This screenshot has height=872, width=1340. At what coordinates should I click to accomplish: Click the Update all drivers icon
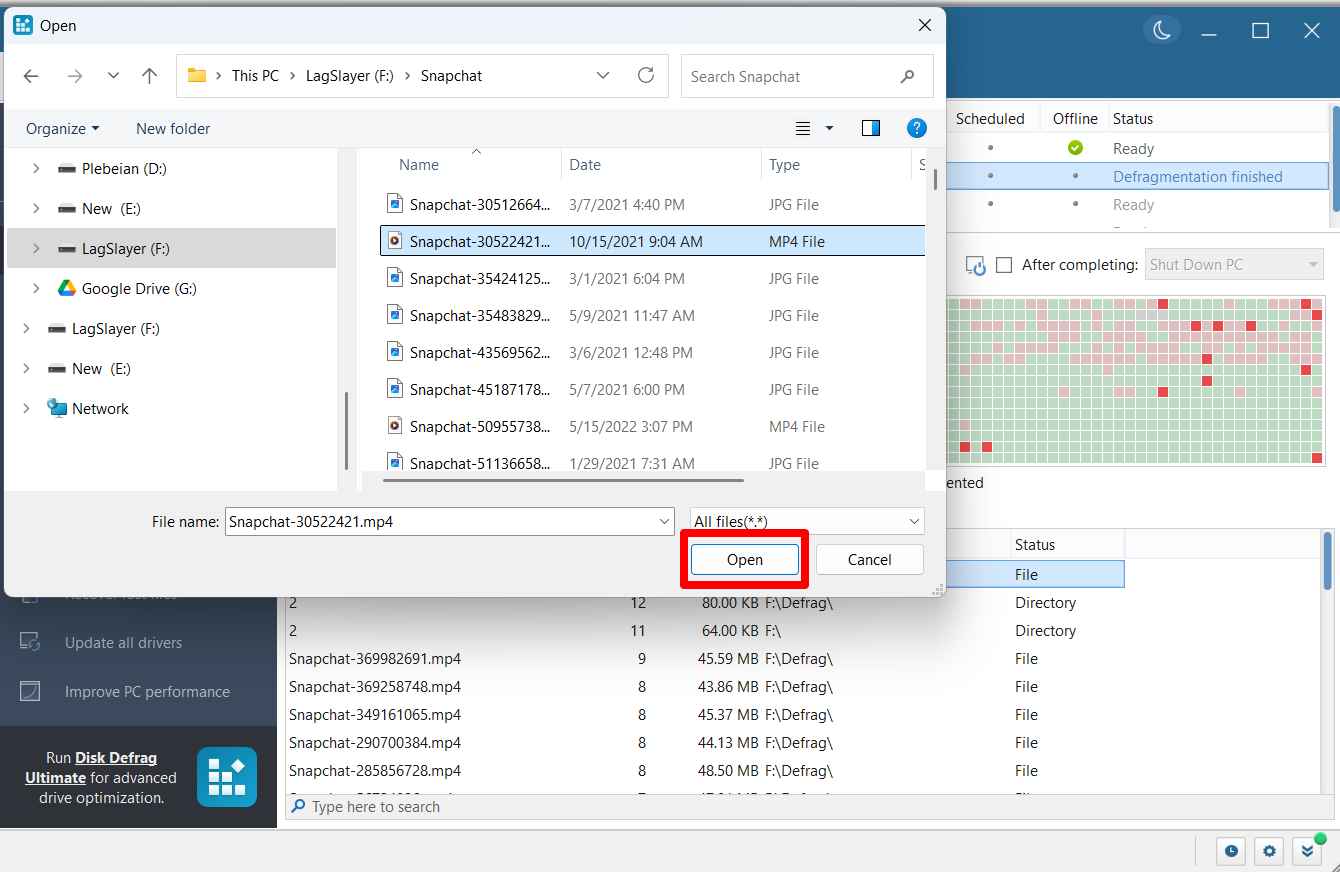click(30, 643)
